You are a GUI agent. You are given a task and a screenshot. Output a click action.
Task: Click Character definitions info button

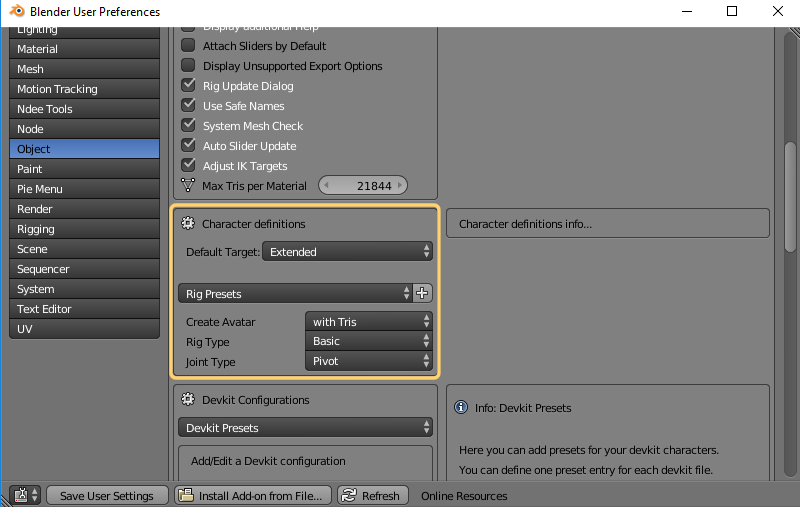click(x=608, y=223)
